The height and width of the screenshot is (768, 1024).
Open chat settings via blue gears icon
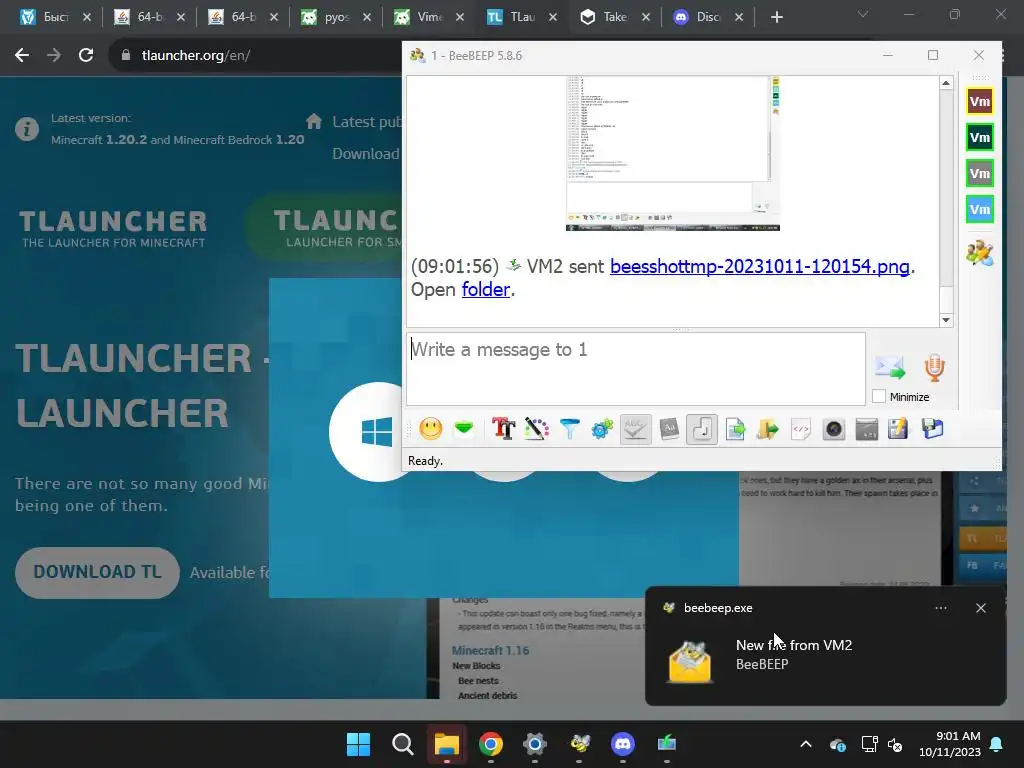pyautogui.click(x=602, y=429)
